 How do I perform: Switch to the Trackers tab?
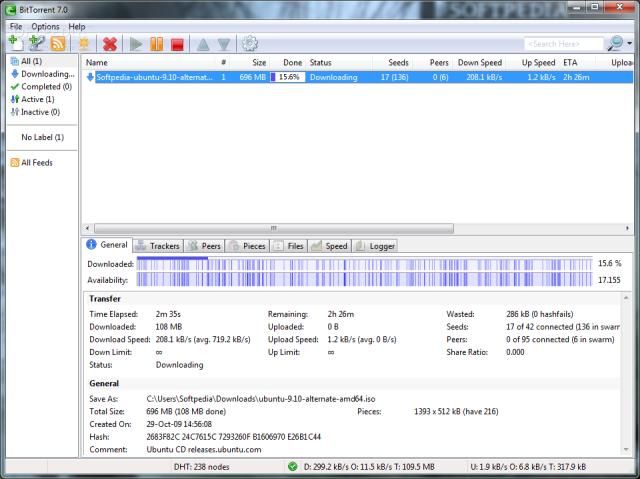(157, 245)
